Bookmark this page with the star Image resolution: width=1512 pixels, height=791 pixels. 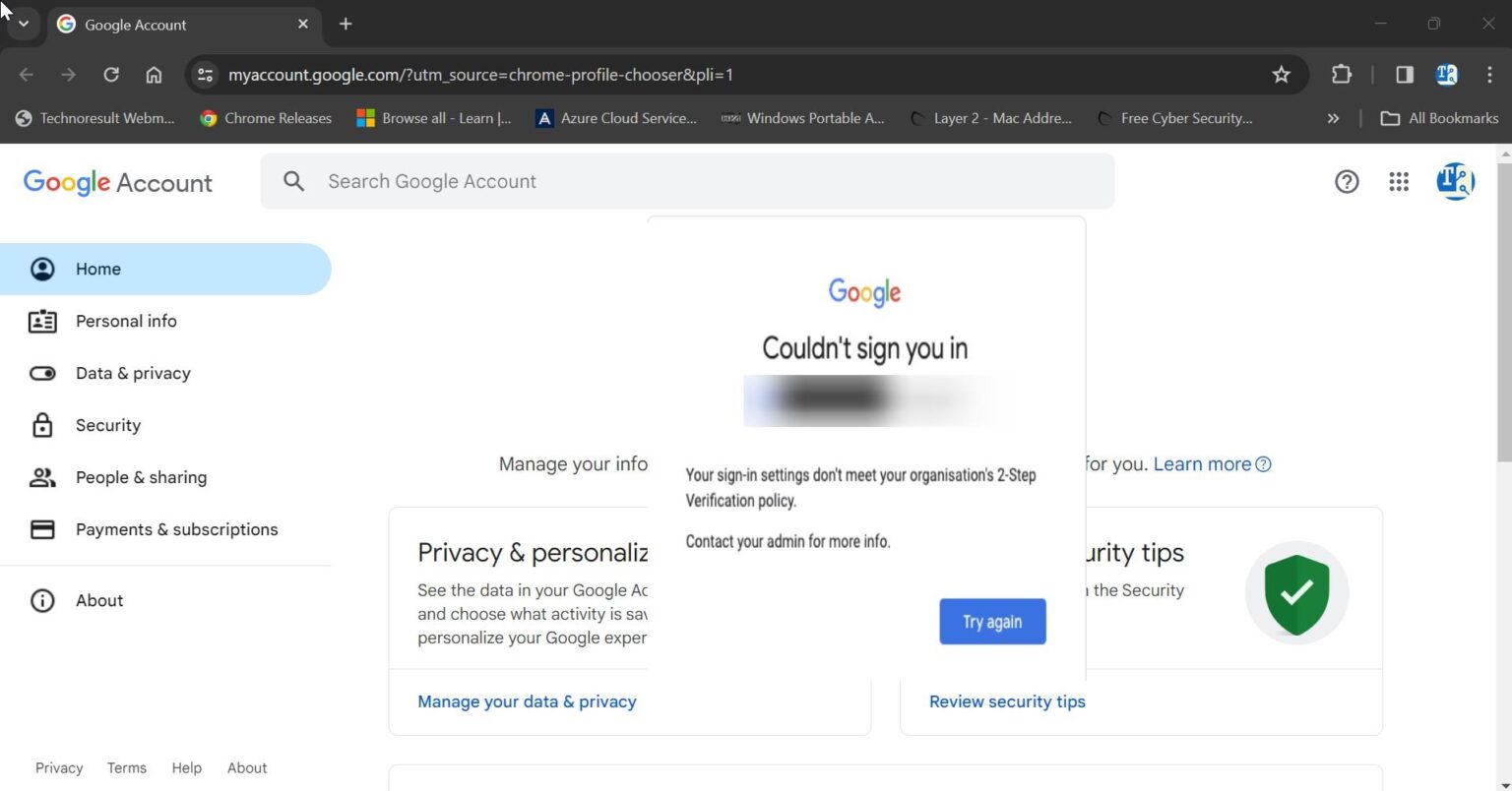(1281, 75)
